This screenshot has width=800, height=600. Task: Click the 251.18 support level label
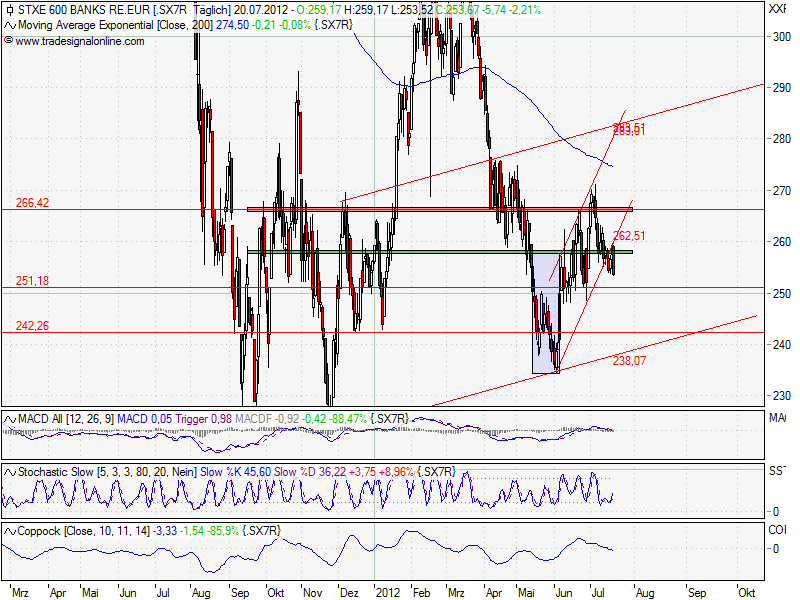point(32,281)
